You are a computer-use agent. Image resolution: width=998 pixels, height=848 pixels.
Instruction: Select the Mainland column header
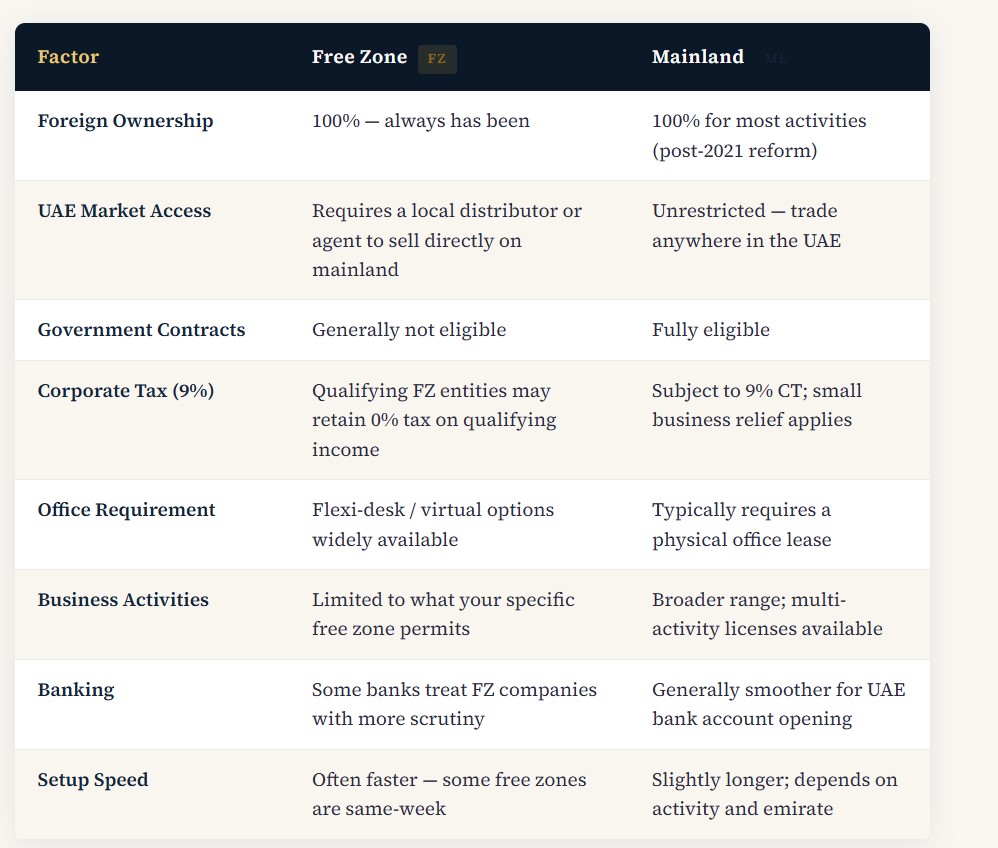(697, 57)
